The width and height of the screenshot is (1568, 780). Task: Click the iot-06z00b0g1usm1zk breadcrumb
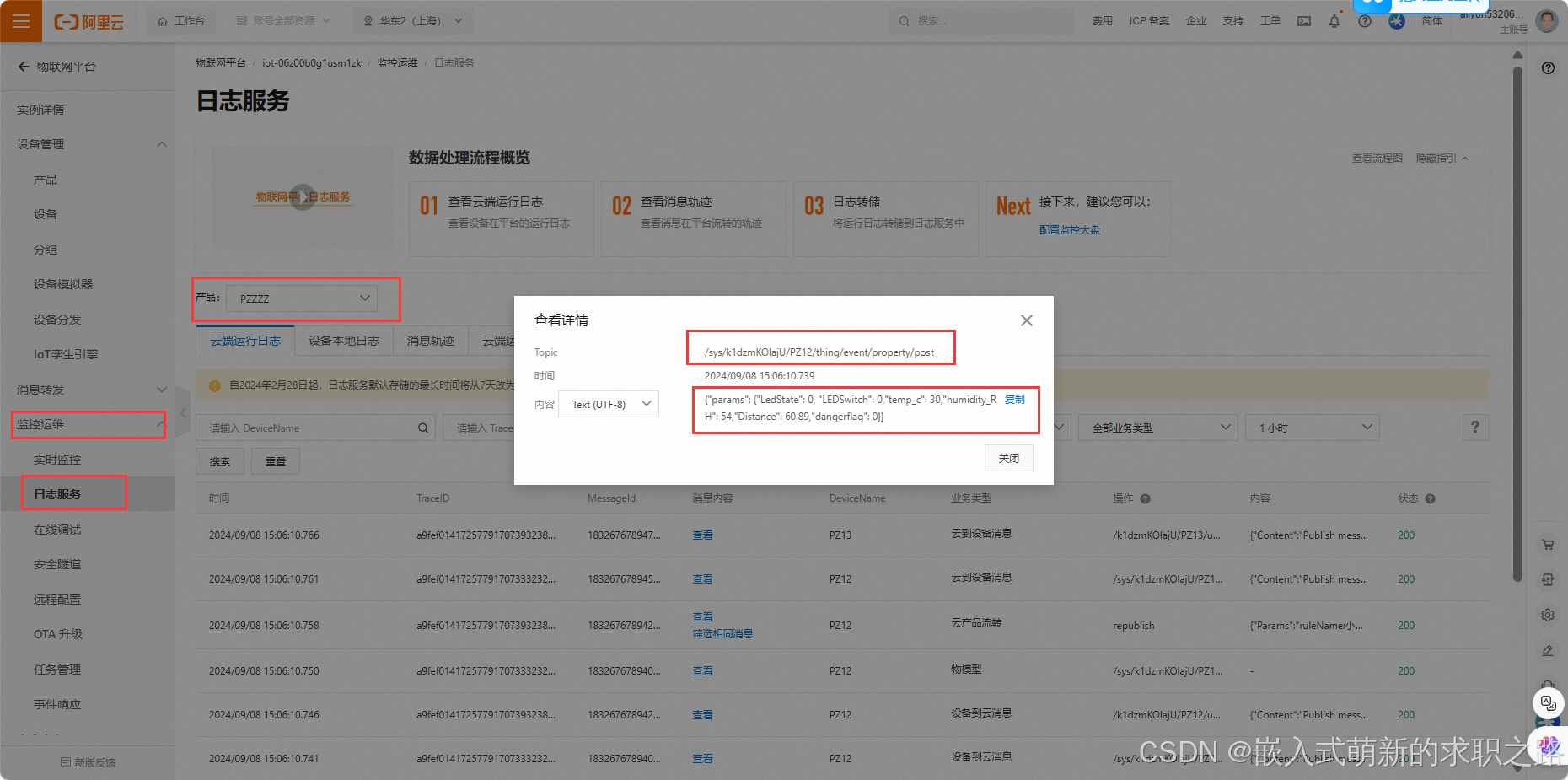311,63
